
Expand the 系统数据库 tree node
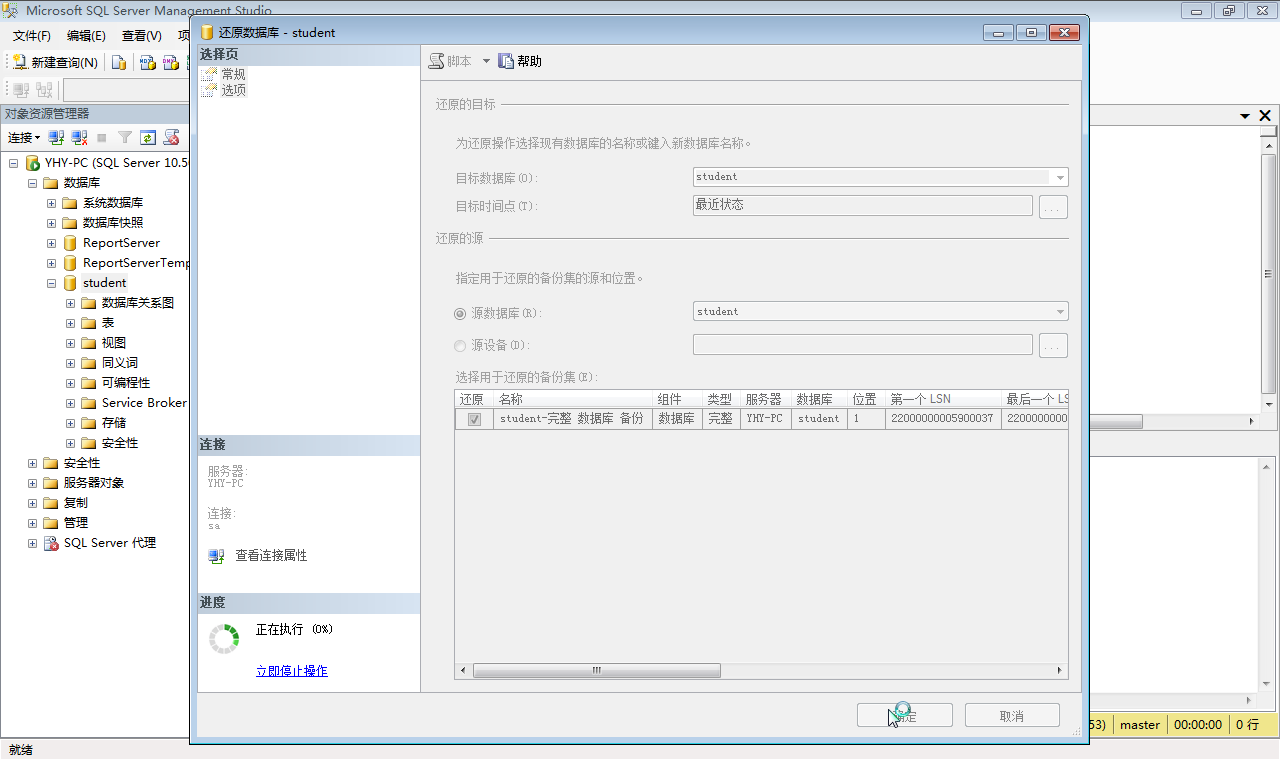(x=52, y=203)
